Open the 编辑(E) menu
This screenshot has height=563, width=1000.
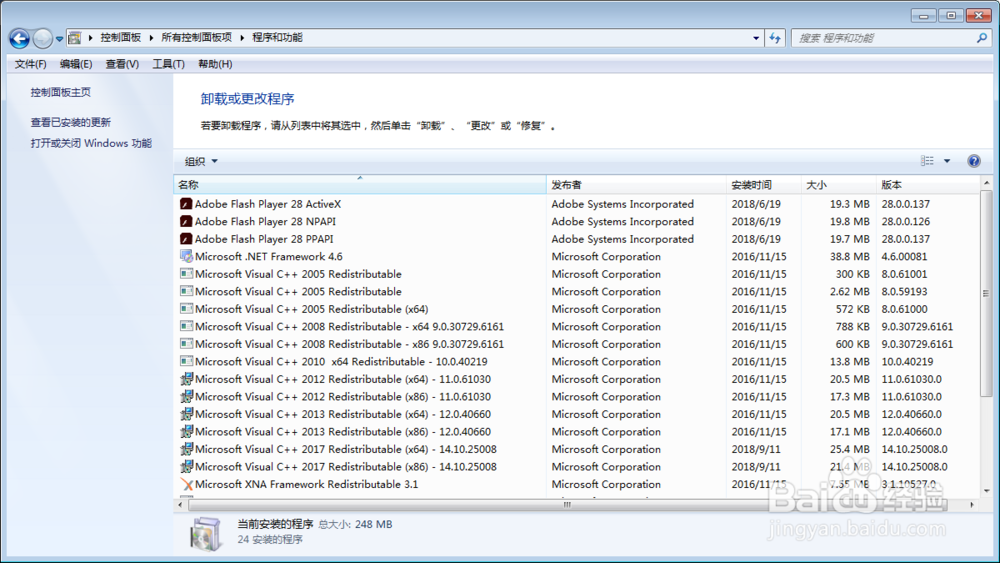76,64
